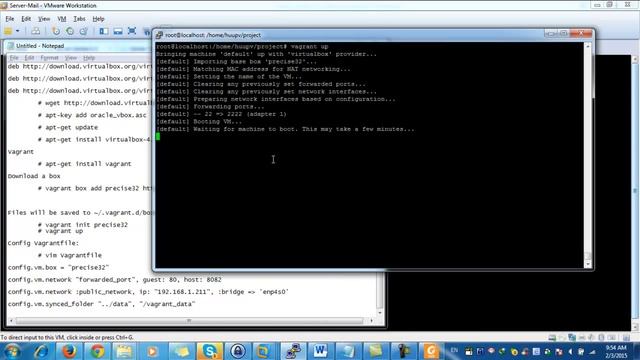Open VMware File menu

click(x=10, y=19)
